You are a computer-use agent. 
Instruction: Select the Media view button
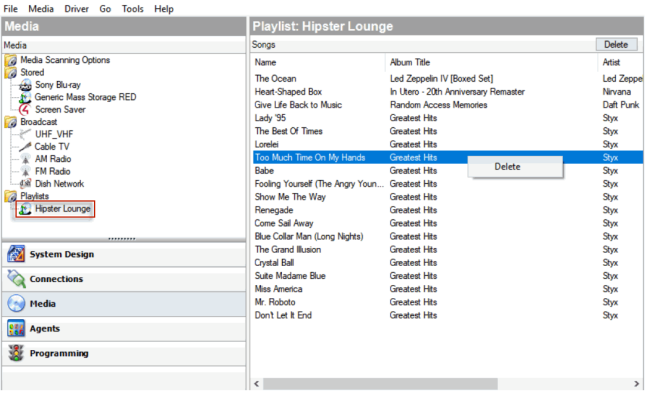(x=124, y=304)
